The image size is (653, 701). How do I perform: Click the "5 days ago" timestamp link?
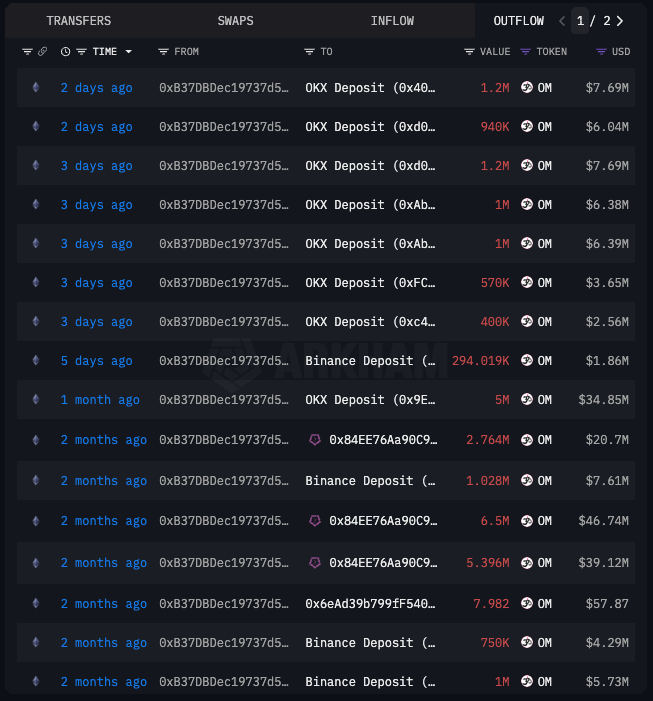[96, 361]
